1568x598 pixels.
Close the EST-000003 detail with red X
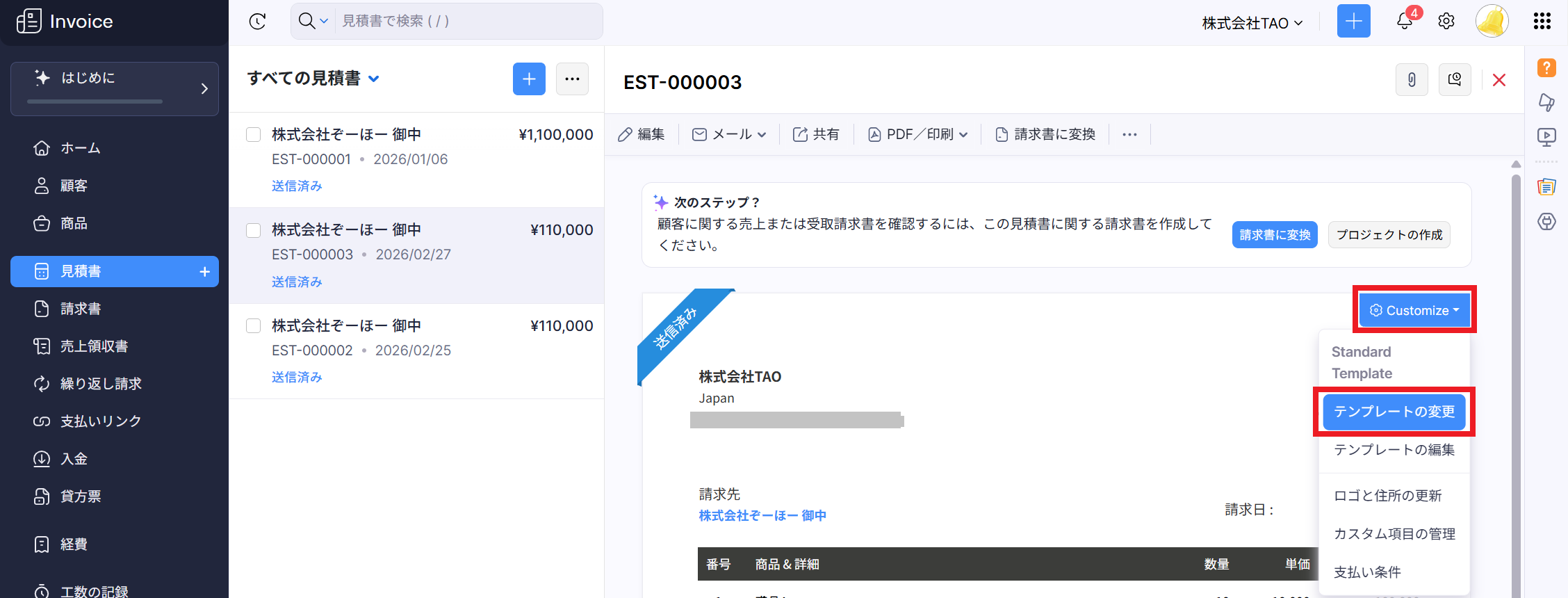click(1499, 80)
